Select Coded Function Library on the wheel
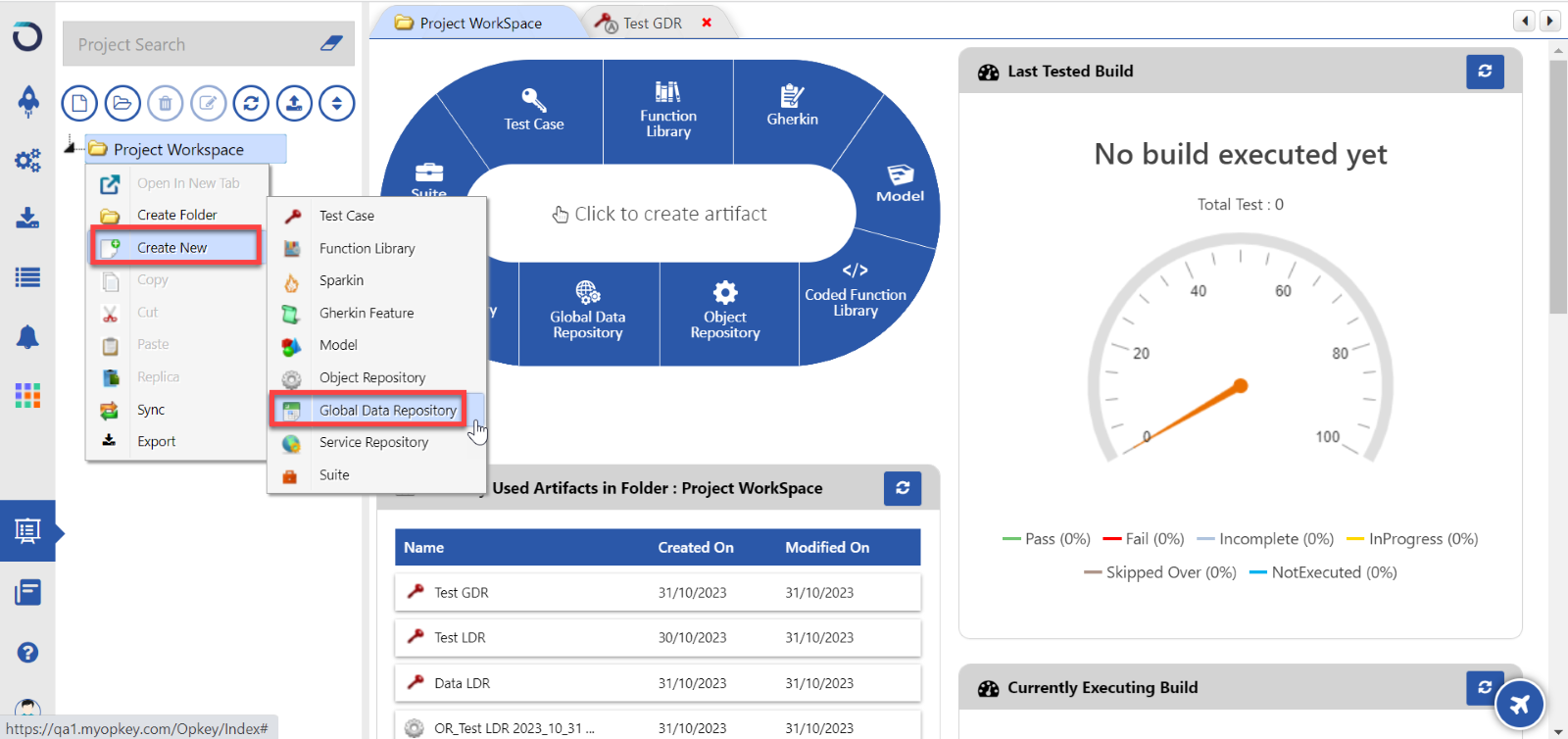Image resolution: width=1568 pixels, height=739 pixels. [856, 290]
